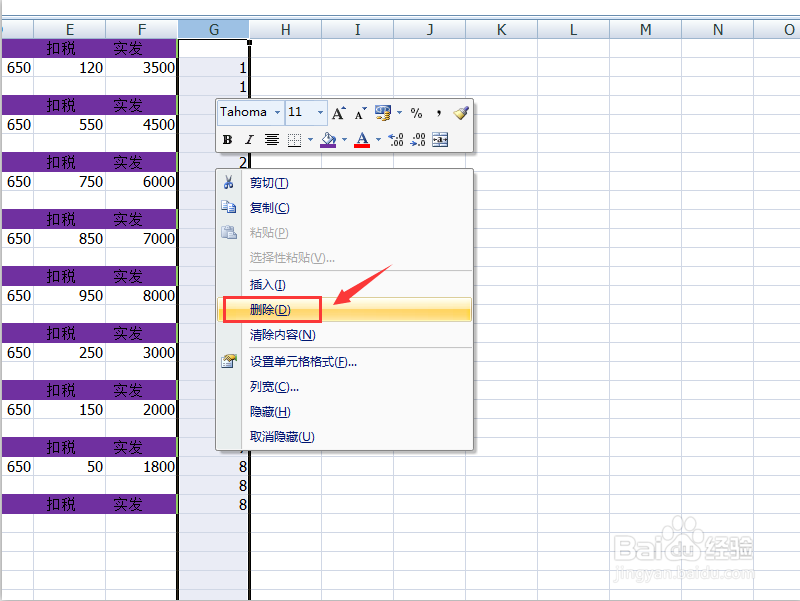Image resolution: width=800 pixels, height=601 pixels.
Task: Select cell with value 120
Action: pyautogui.click(x=70, y=67)
